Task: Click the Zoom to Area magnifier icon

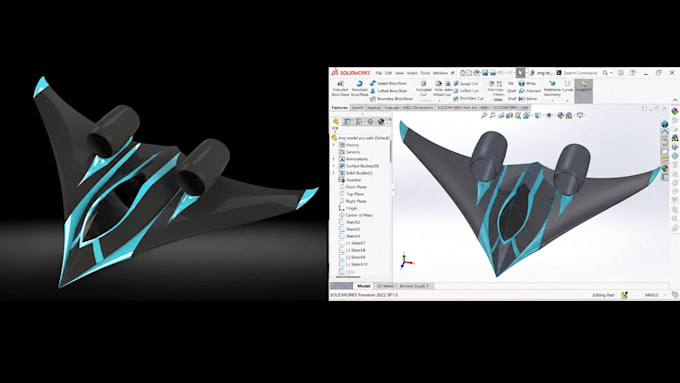Action: tap(493, 115)
